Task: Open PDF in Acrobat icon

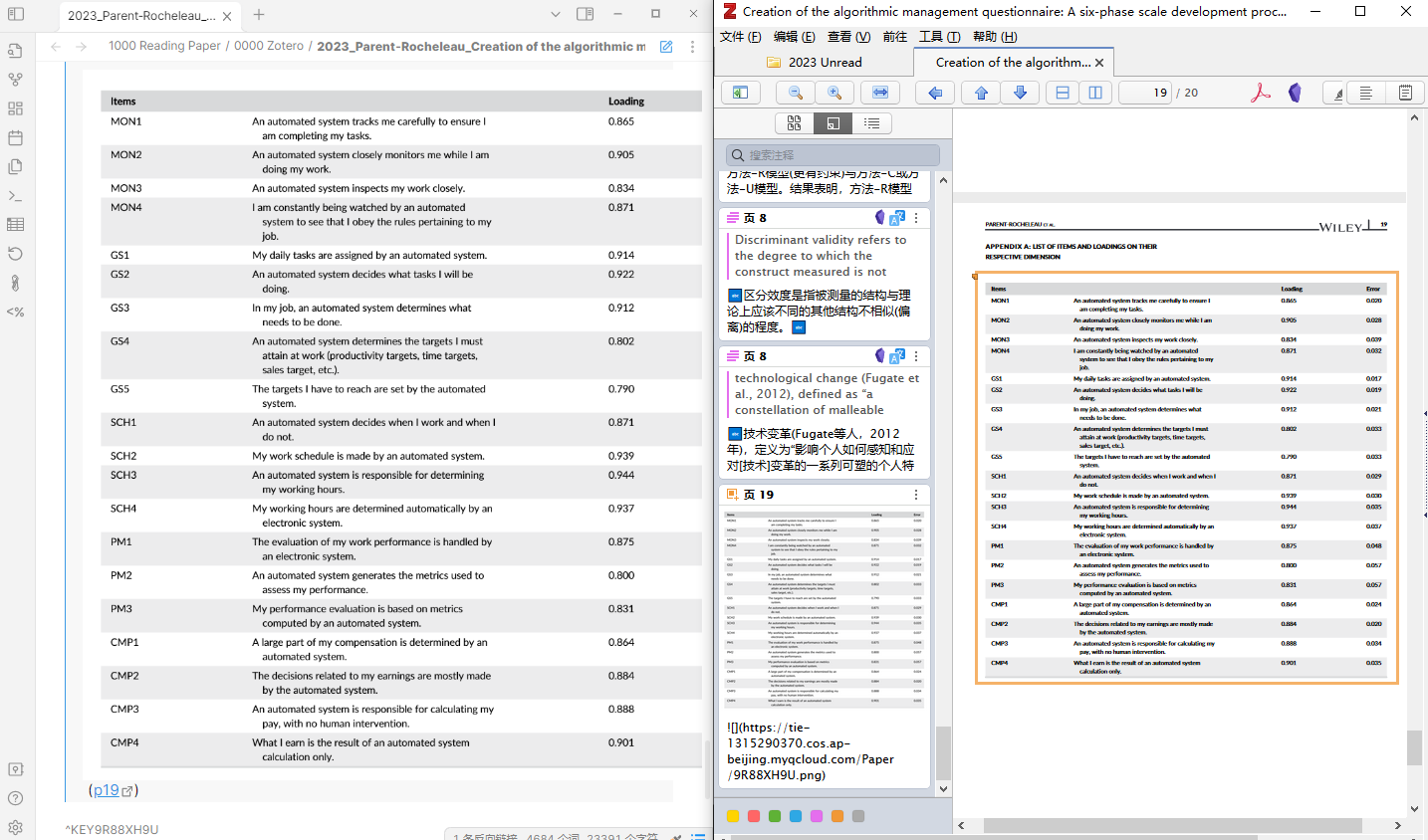Action: pyautogui.click(x=1261, y=93)
